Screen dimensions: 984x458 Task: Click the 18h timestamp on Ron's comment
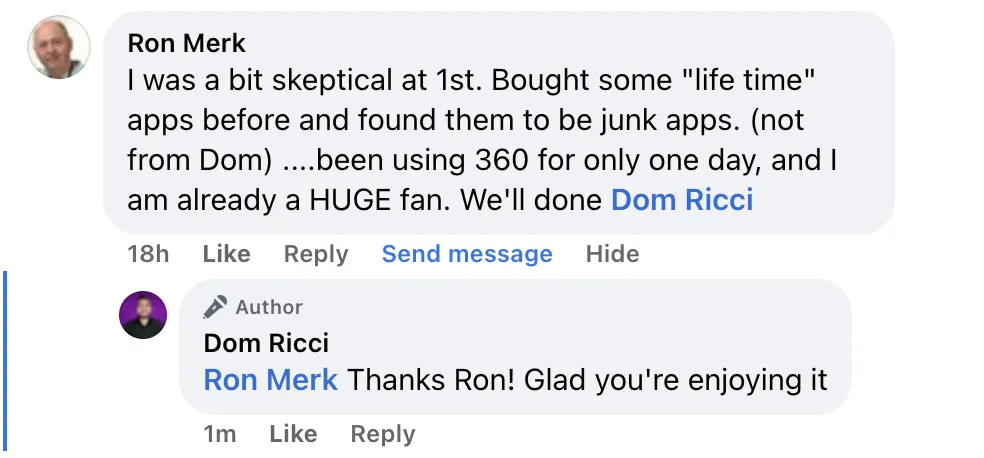[x=148, y=254]
